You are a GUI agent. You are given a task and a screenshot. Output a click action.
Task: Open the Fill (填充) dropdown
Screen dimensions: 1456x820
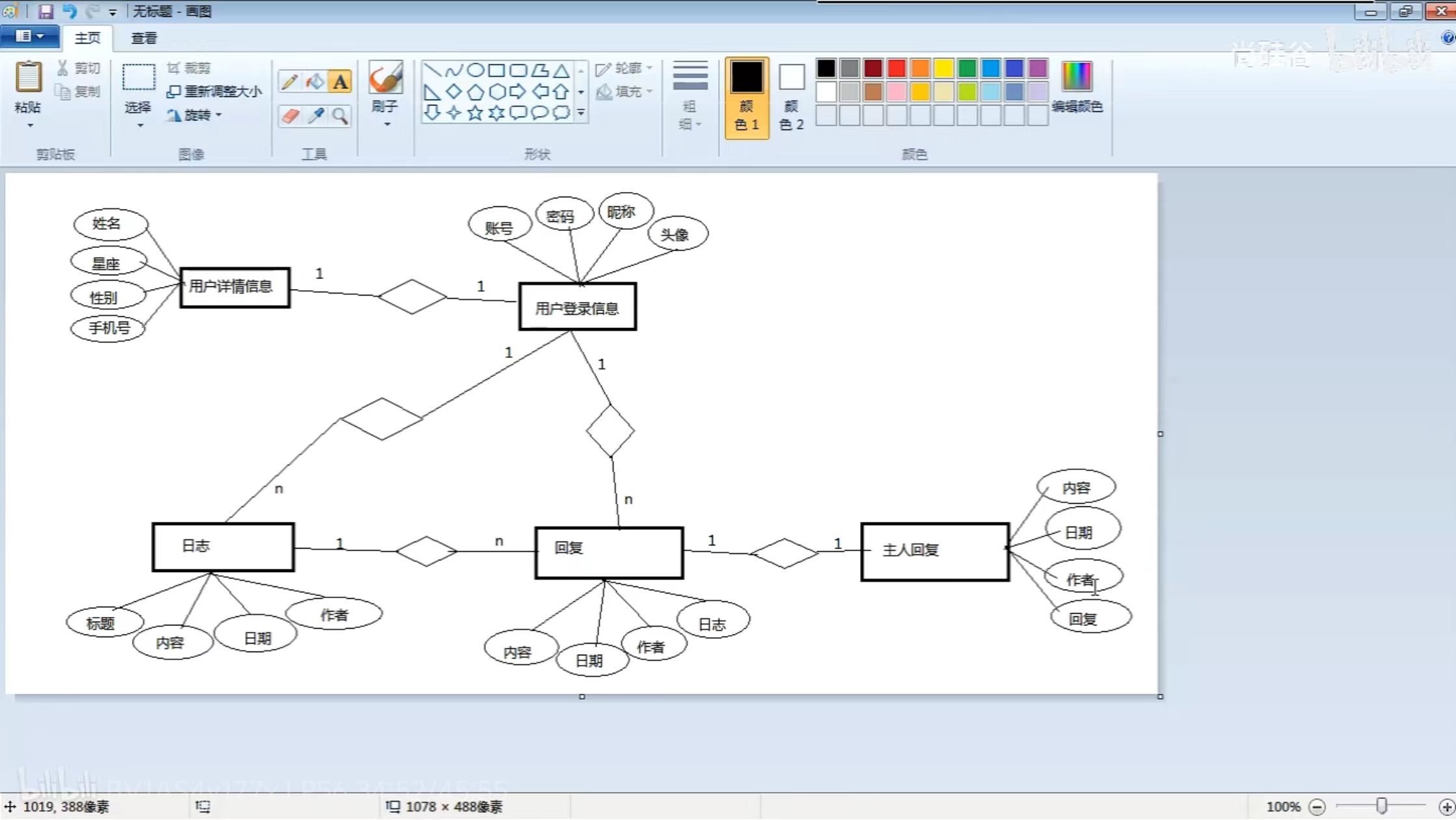pyautogui.click(x=624, y=92)
